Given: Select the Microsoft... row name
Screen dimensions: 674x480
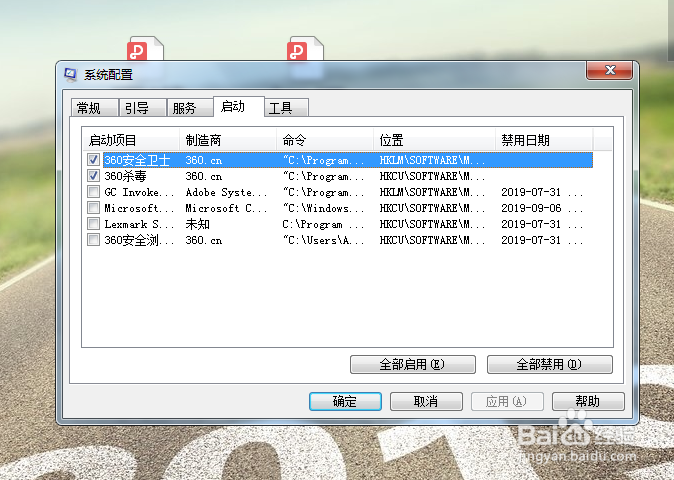Looking at the screenshot, I should point(139,208).
